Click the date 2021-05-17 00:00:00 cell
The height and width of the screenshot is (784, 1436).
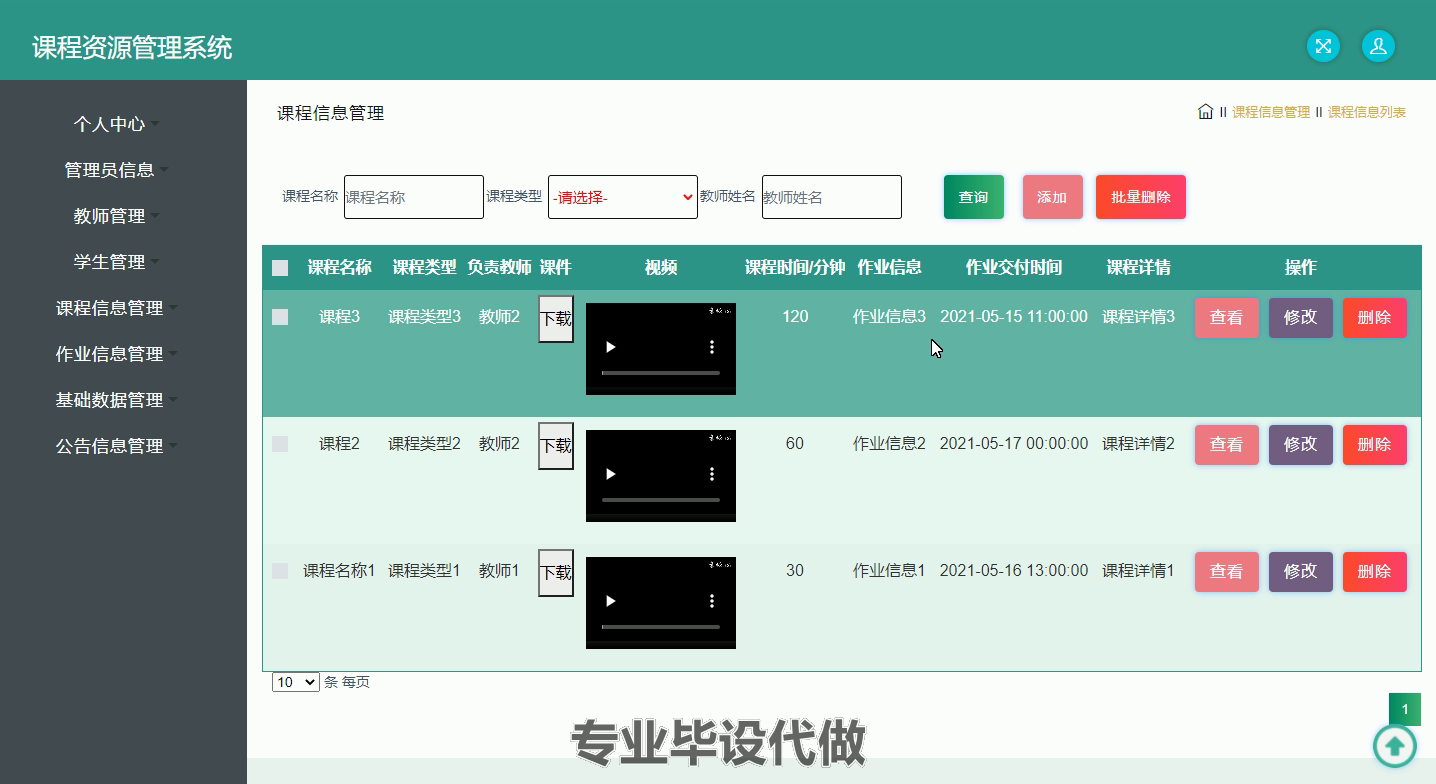(x=1014, y=444)
